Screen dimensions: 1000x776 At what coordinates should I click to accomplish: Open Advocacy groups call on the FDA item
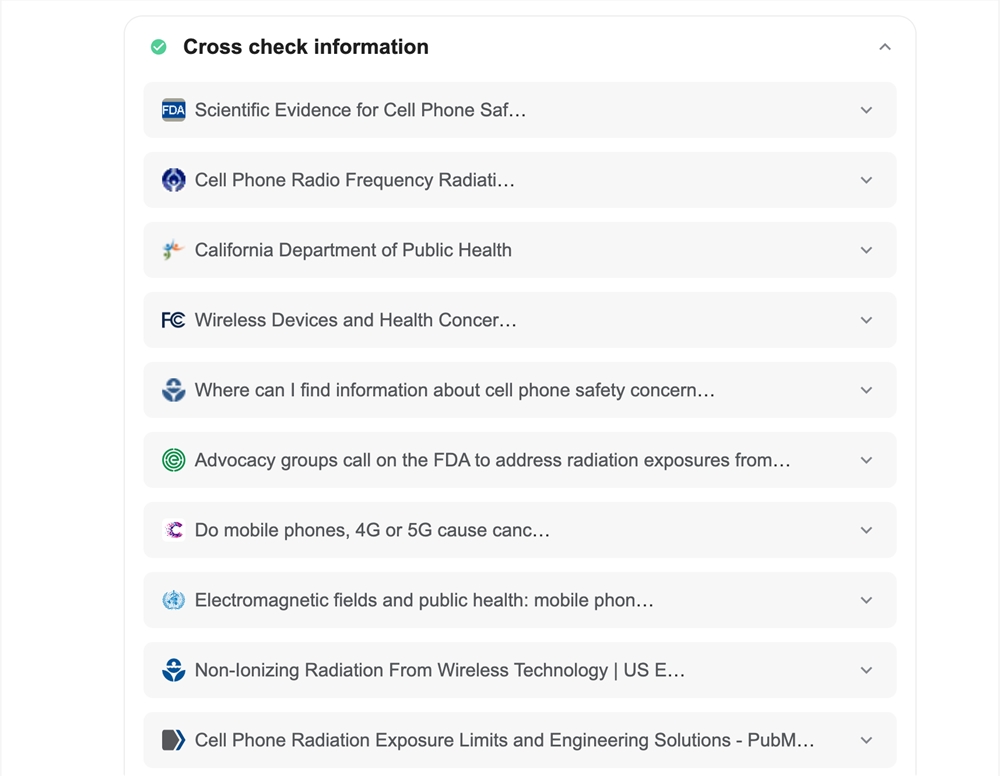[520, 460]
